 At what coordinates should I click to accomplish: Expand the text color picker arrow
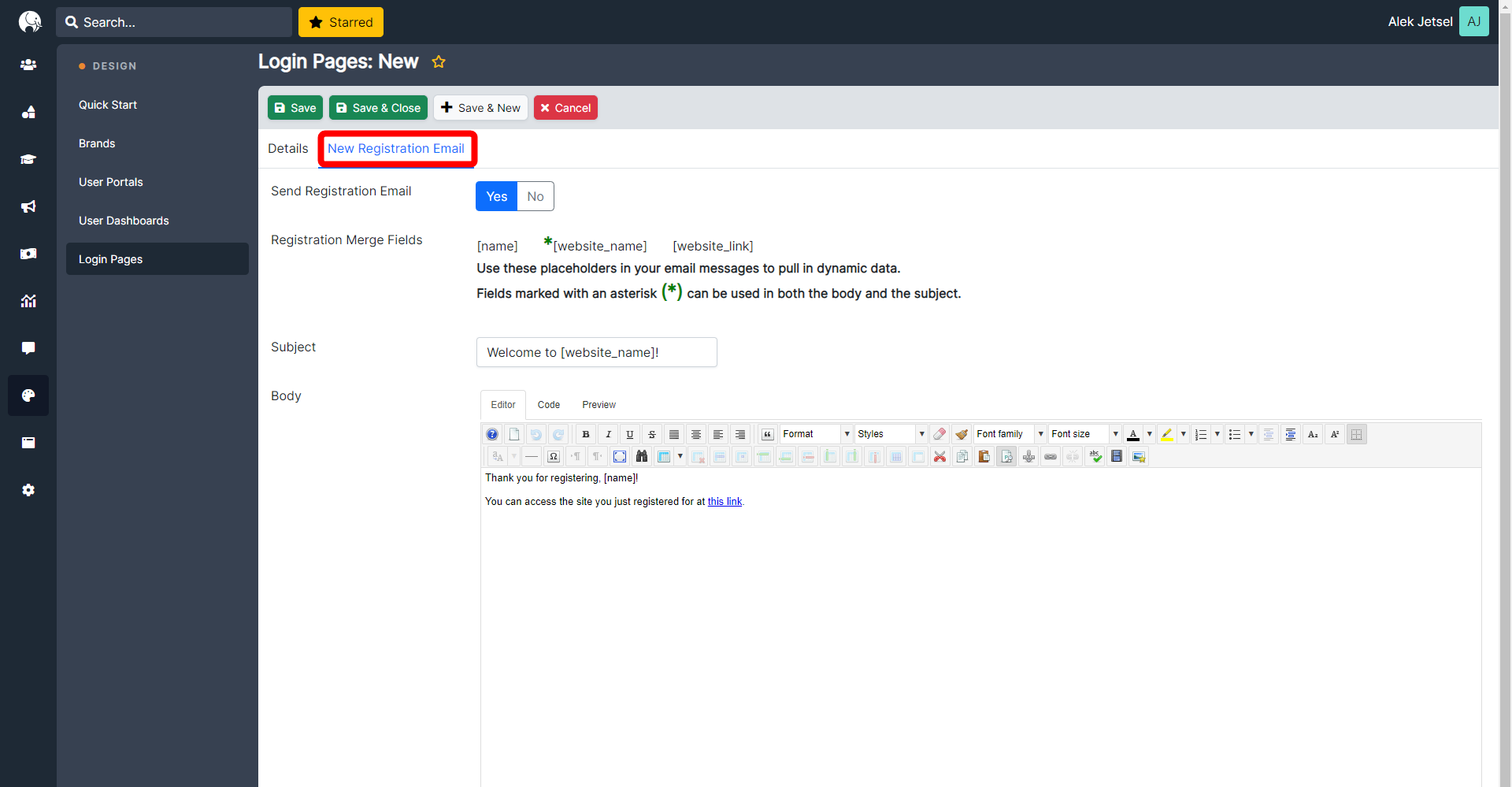coord(1150,434)
